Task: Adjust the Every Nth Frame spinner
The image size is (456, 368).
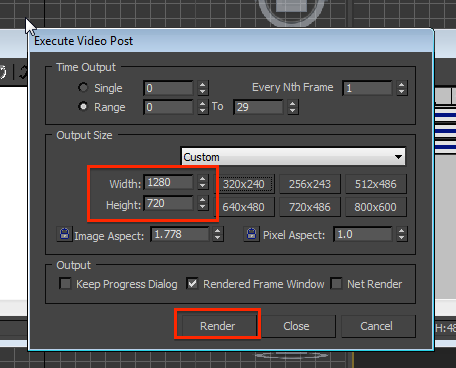Action: click(x=402, y=88)
